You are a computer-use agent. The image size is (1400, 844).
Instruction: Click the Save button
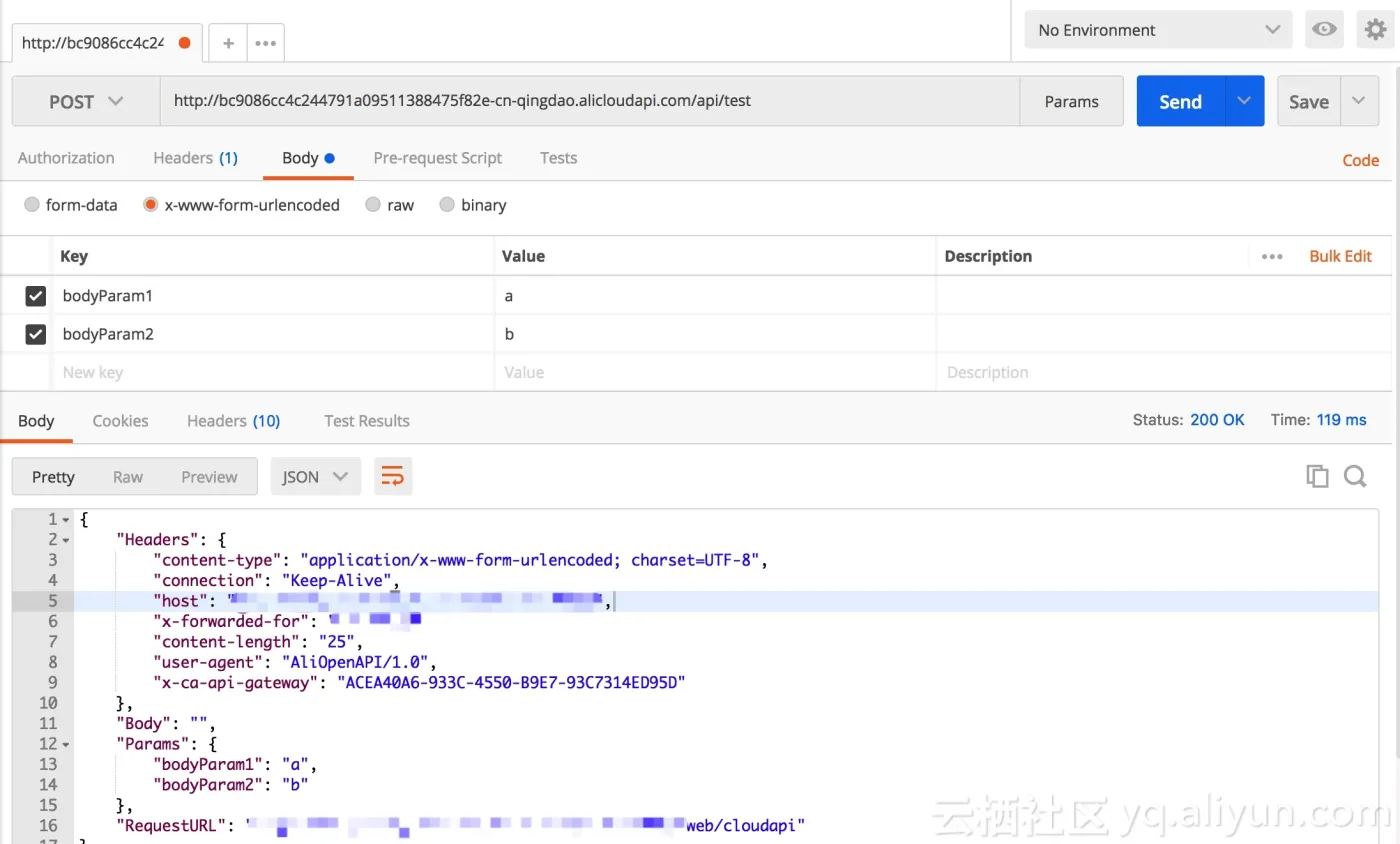(x=1309, y=101)
